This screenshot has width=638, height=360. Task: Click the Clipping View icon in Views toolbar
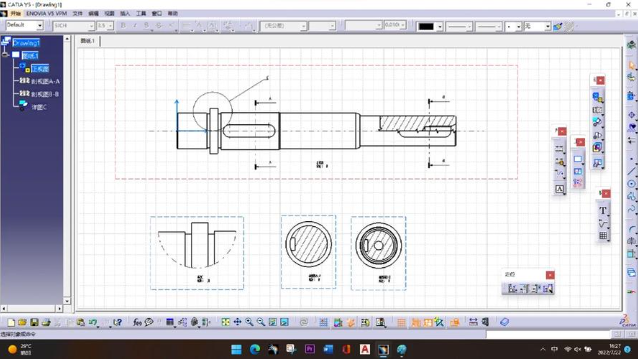(x=597, y=135)
